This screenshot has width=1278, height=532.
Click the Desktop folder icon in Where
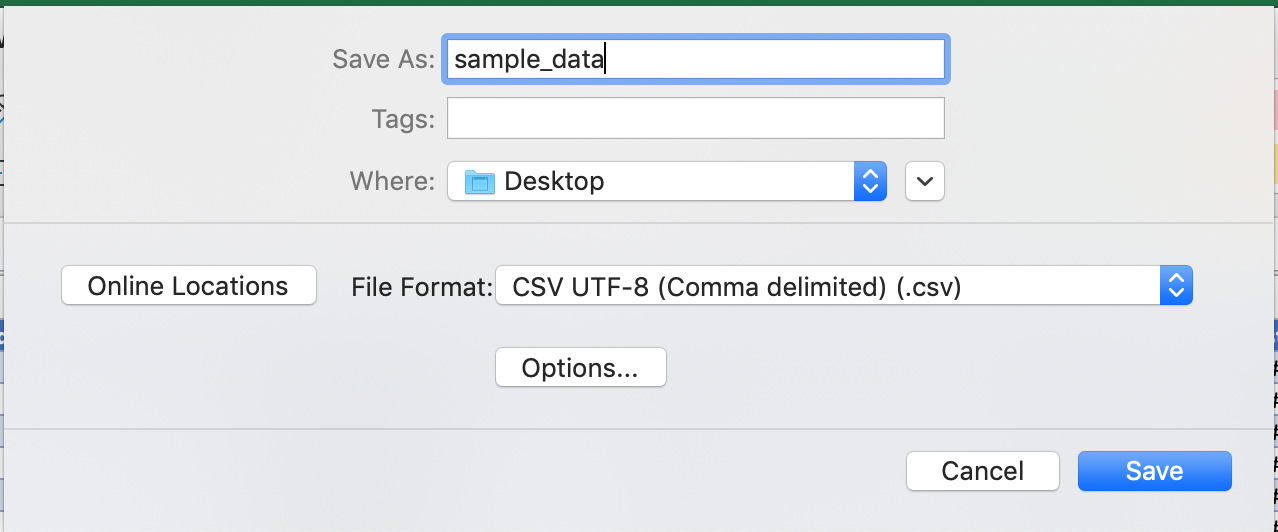(x=480, y=182)
